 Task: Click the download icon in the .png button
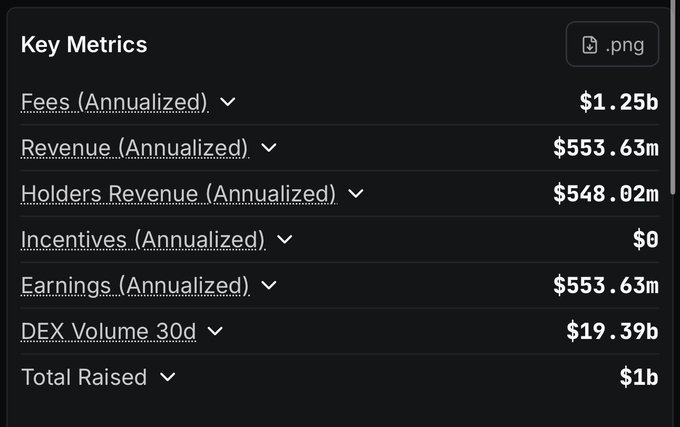[590, 45]
